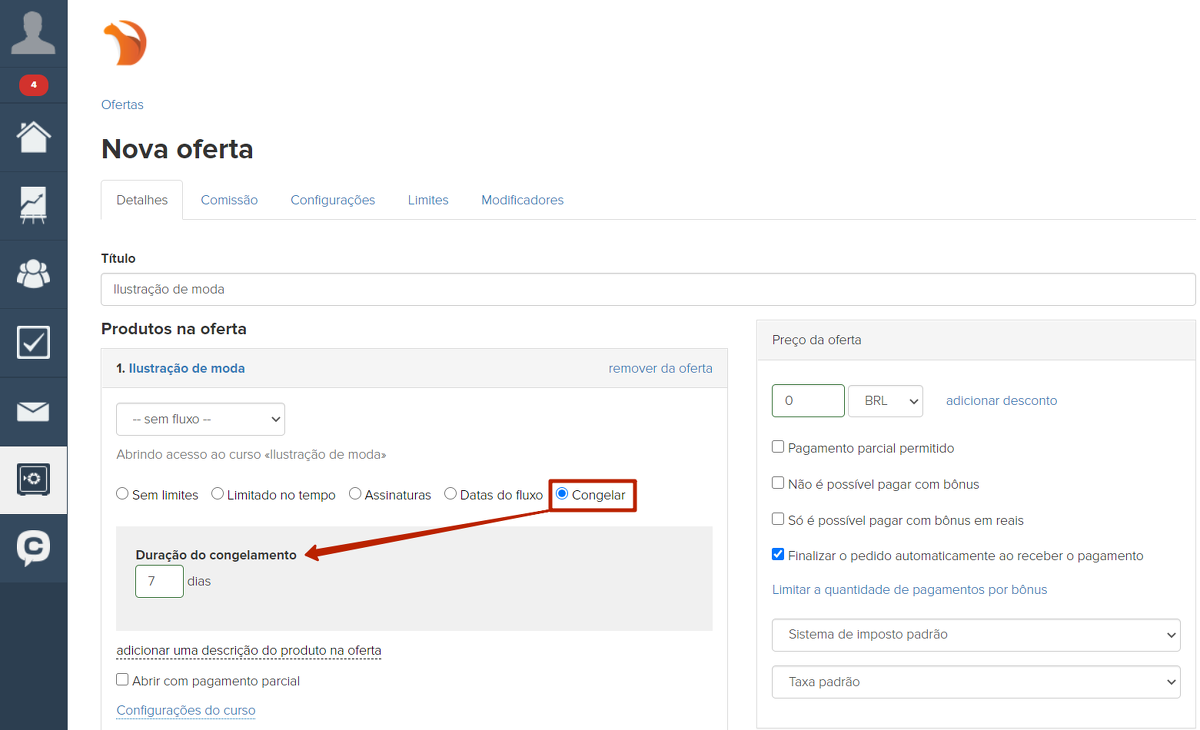Open the chat bubble icon in sidebar
Image resolution: width=1200 pixels, height=730 pixels.
click(x=33, y=547)
